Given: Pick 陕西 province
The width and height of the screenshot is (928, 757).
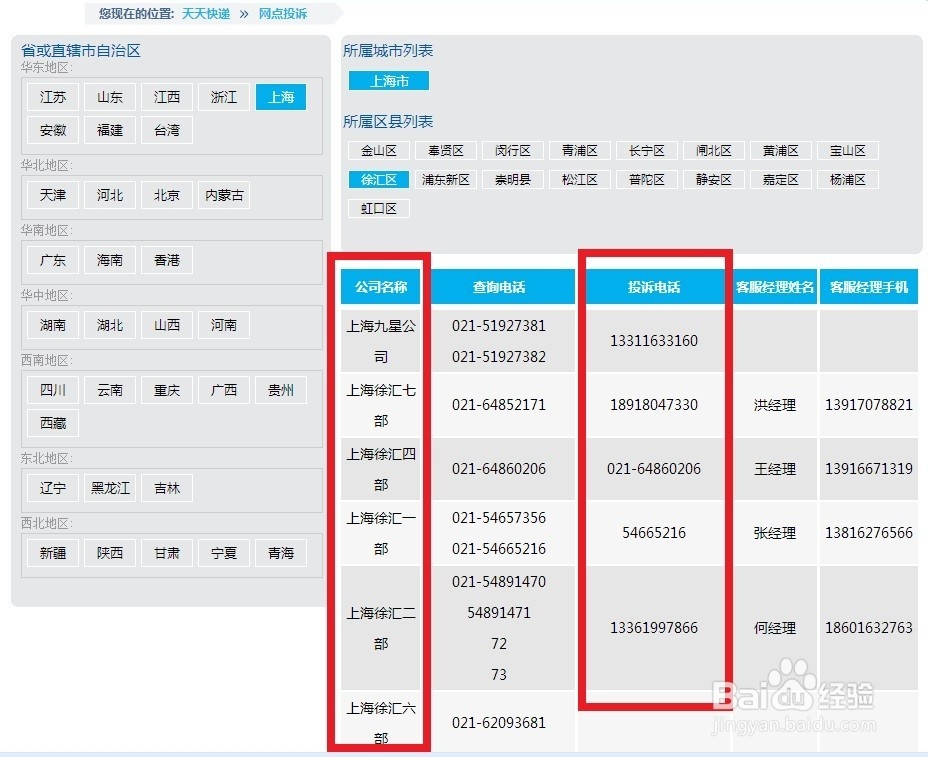Looking at the screenshot, I should [109, 553].
